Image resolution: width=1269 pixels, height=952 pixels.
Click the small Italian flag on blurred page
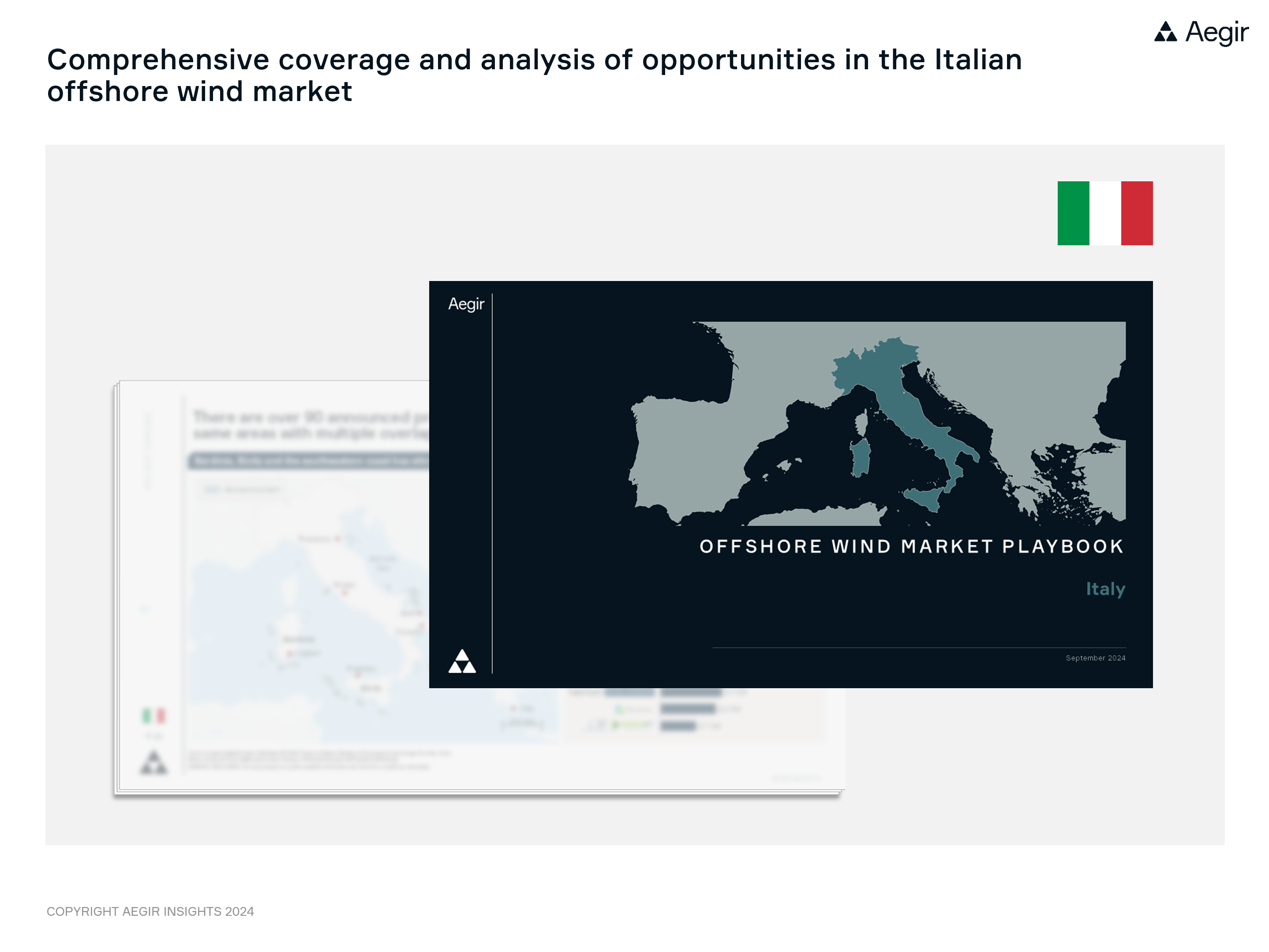coord(154,716)
